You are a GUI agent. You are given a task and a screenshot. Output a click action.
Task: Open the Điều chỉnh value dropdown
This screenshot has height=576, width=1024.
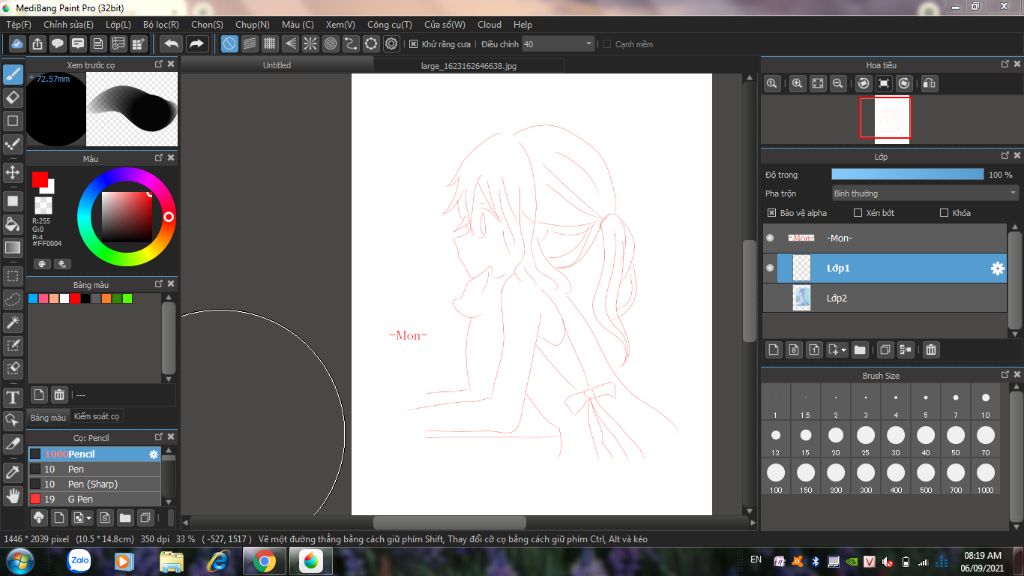pos(588,44)
